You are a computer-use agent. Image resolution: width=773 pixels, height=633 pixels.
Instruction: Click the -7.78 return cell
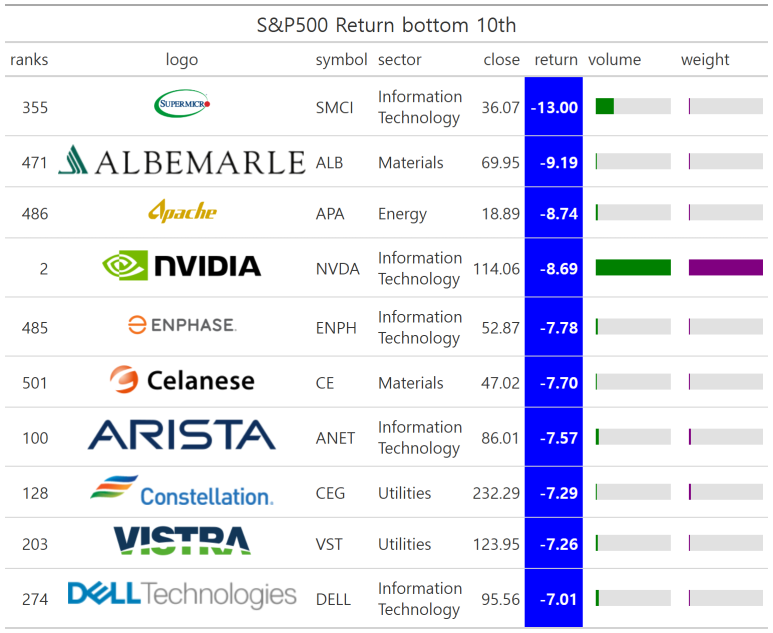[x=554, y=327]
